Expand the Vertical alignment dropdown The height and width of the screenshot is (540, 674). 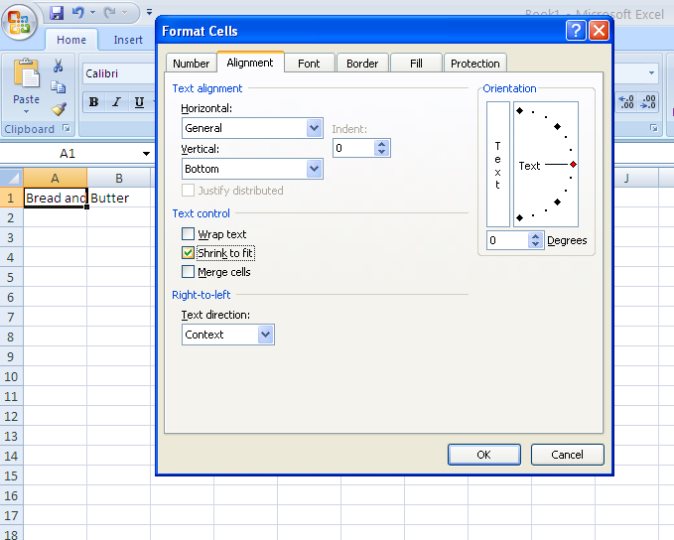click(x=315, y=169)
